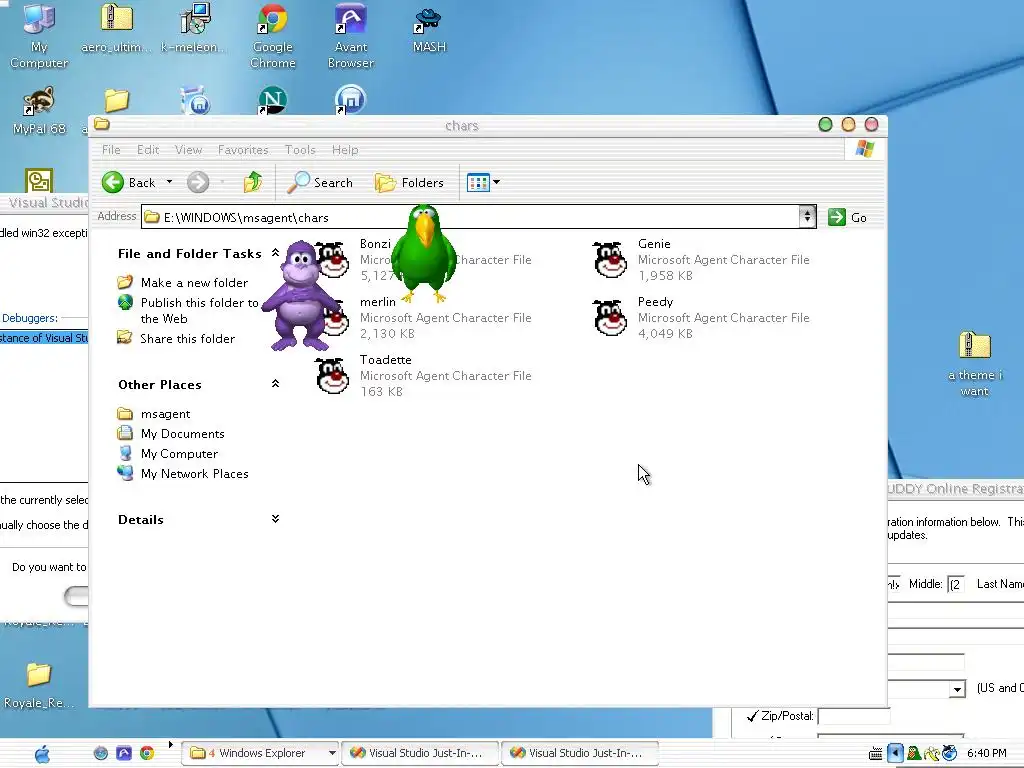Select the Peedy character file icon
Screen dimensions: 1024x768
(610, 318)
